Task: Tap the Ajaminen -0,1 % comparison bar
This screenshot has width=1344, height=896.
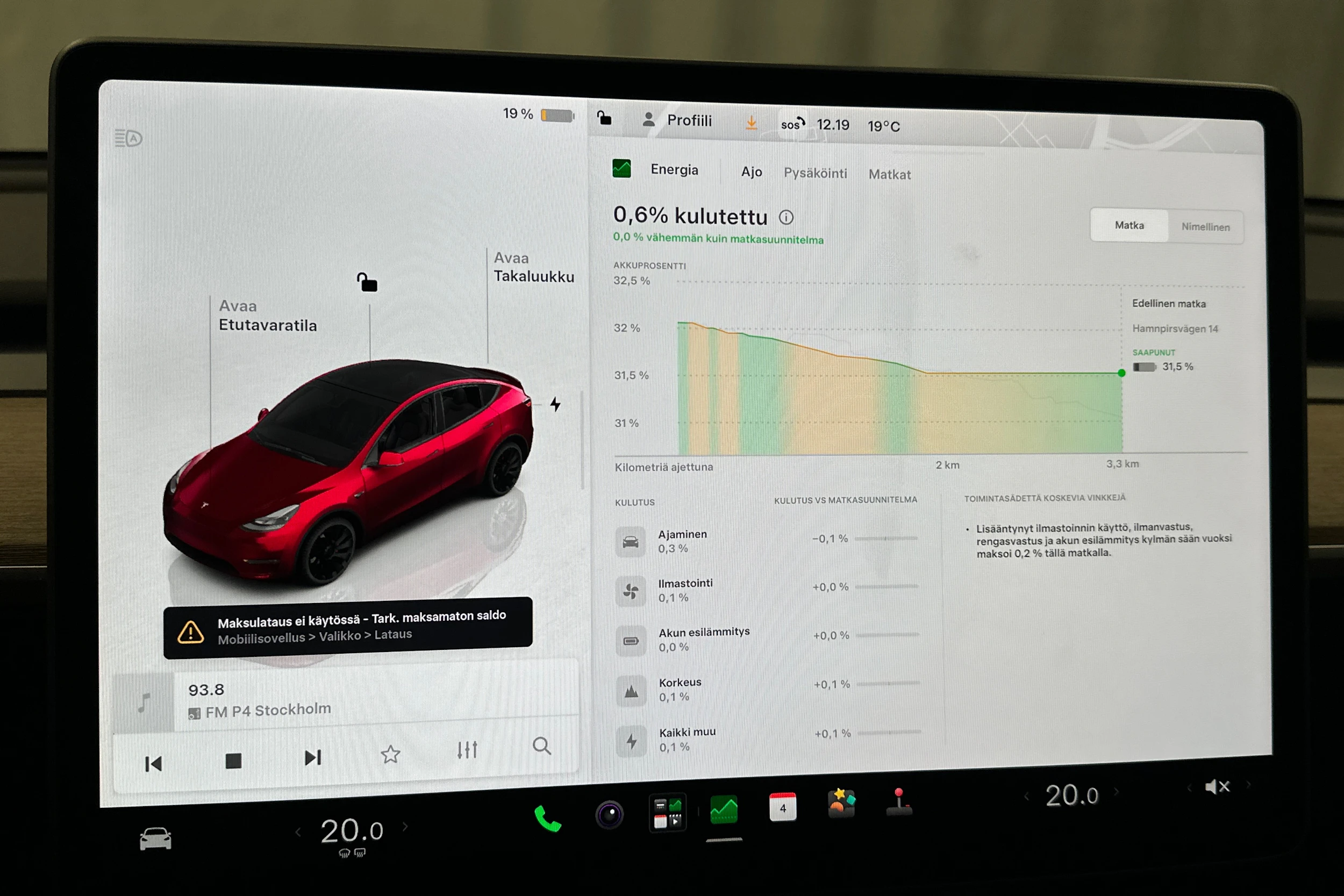Action: [x=886, y=538]
